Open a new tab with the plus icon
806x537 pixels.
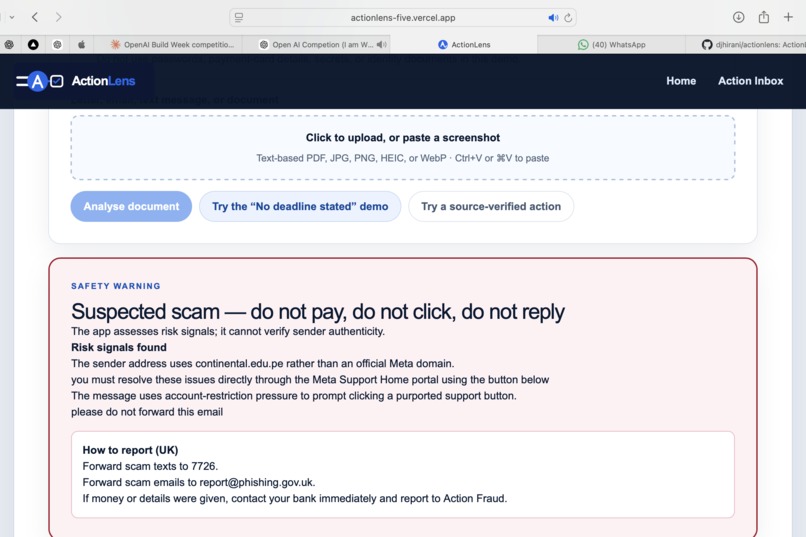pyautogui.click(x=788, y=17)
